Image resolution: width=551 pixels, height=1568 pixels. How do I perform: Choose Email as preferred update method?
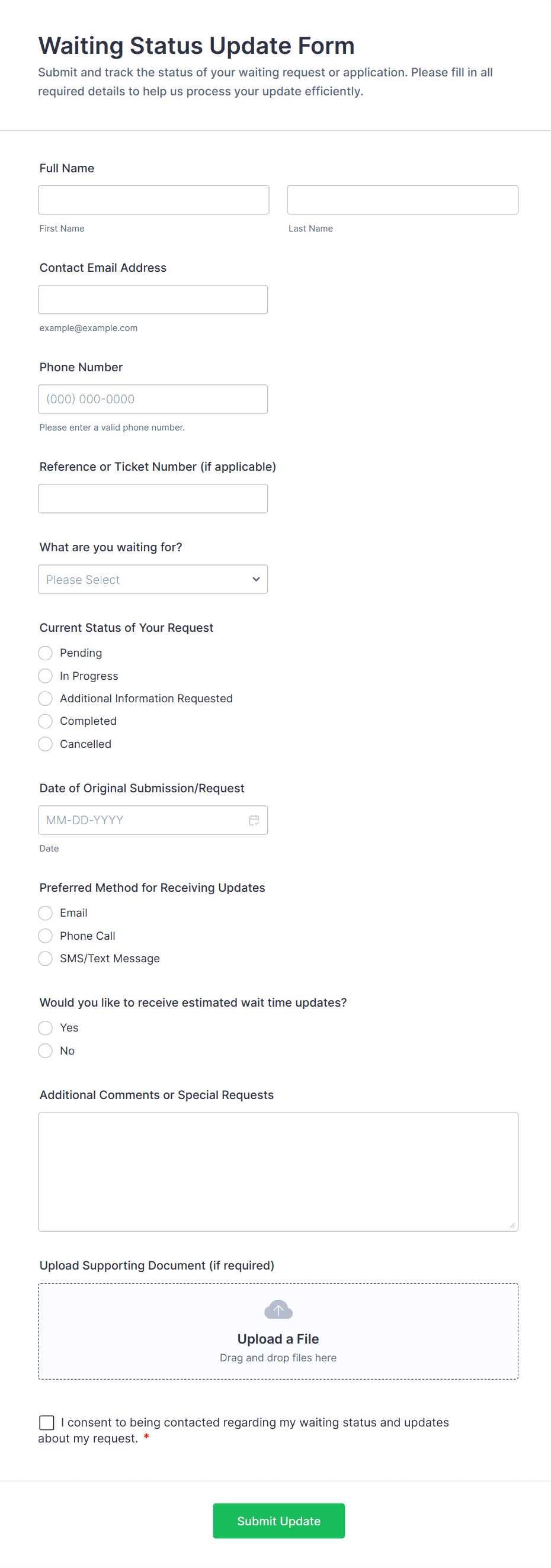45,913
